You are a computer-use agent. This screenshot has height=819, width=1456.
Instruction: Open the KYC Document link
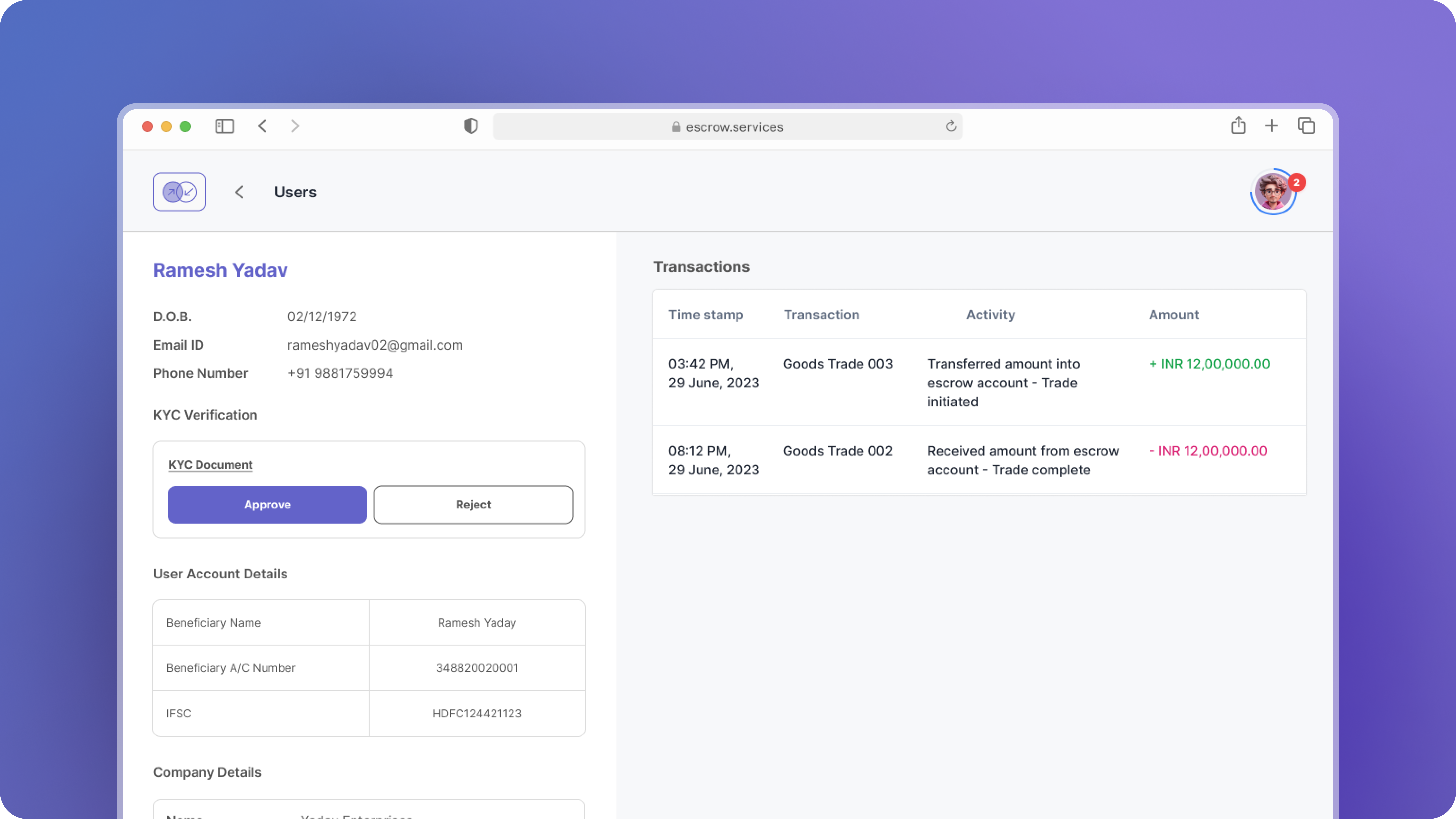coord(210,465)
